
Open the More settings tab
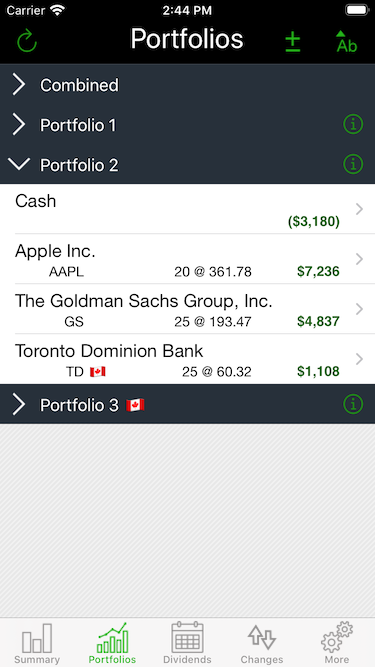pyautogui.click(x=337, y=644)
